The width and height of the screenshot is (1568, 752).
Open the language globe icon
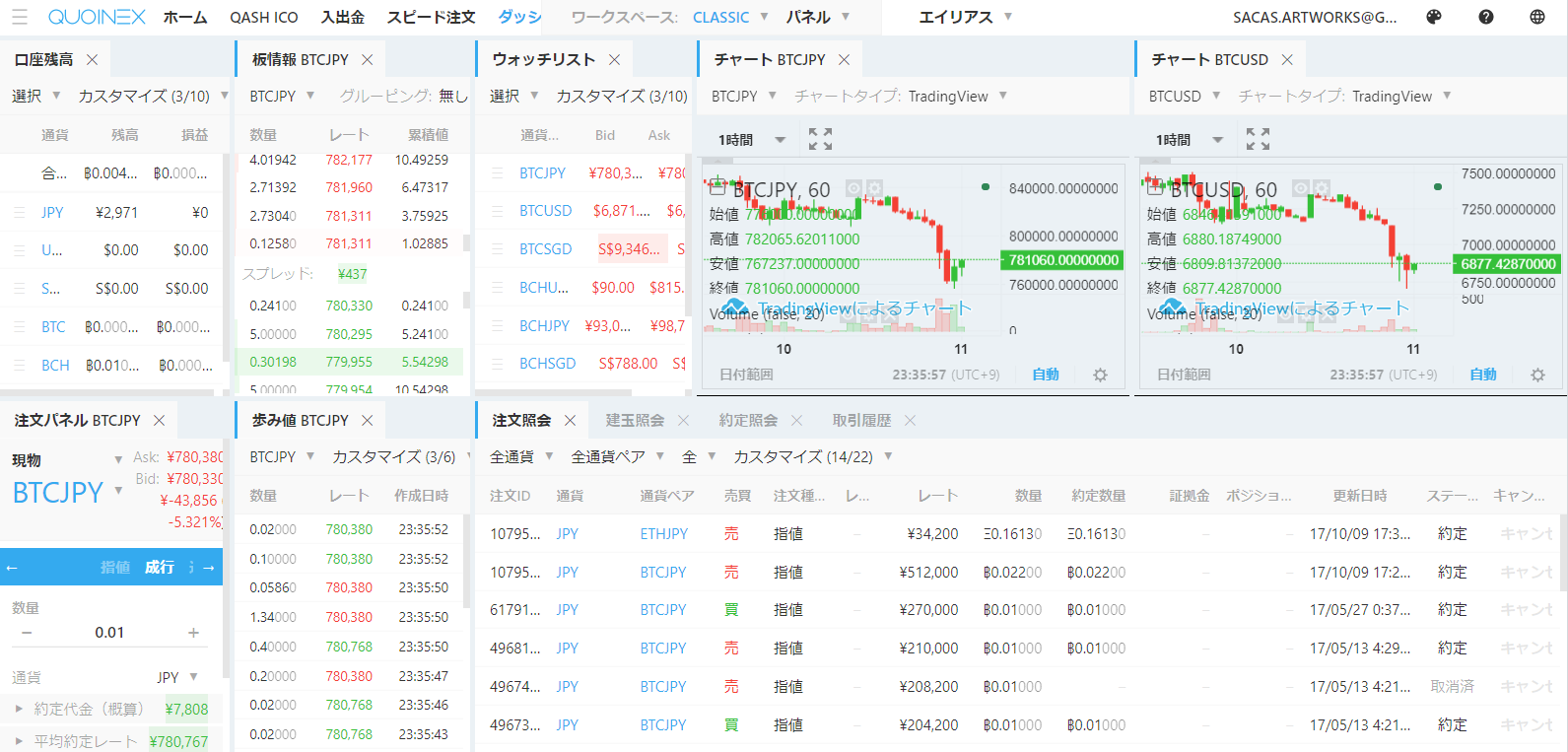point(1537,17)
